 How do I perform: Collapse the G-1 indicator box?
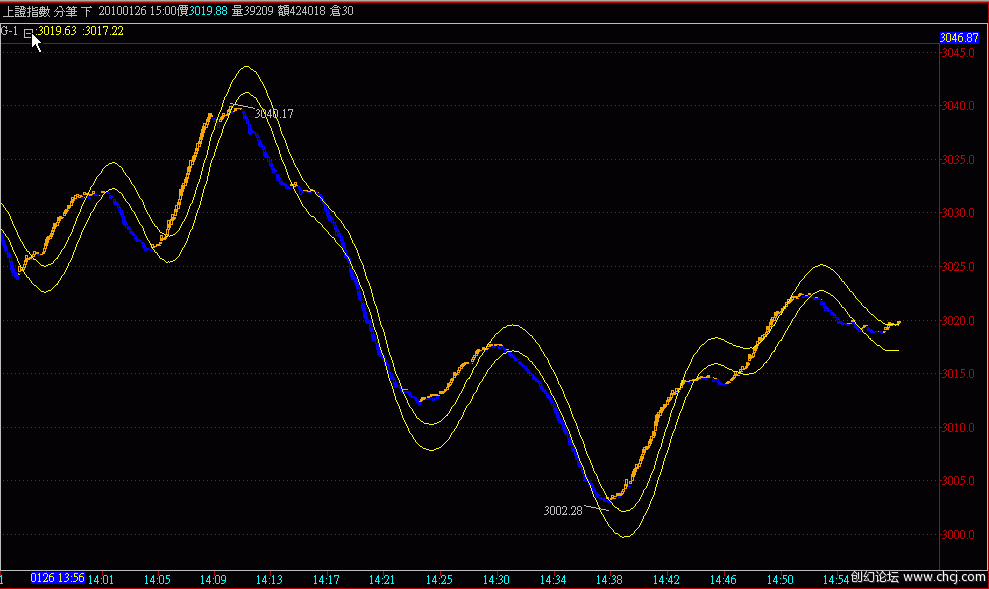[28, 32]
